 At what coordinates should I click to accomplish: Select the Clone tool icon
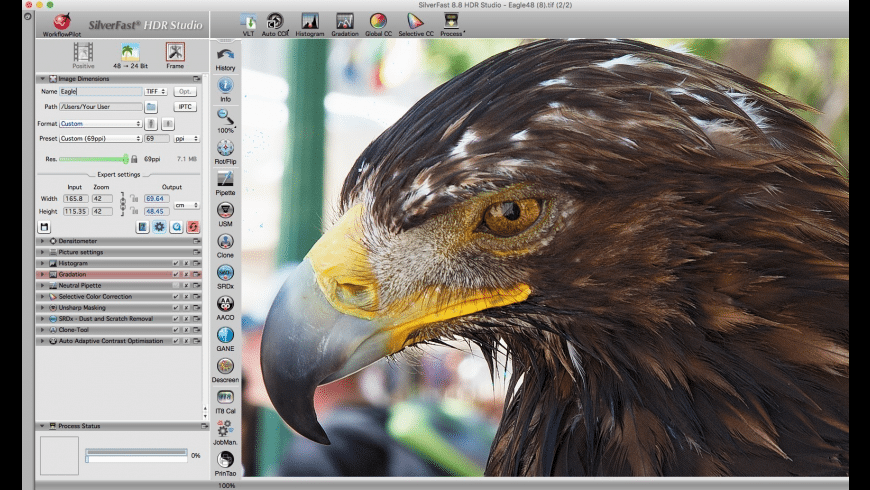[x=225, y=242]
